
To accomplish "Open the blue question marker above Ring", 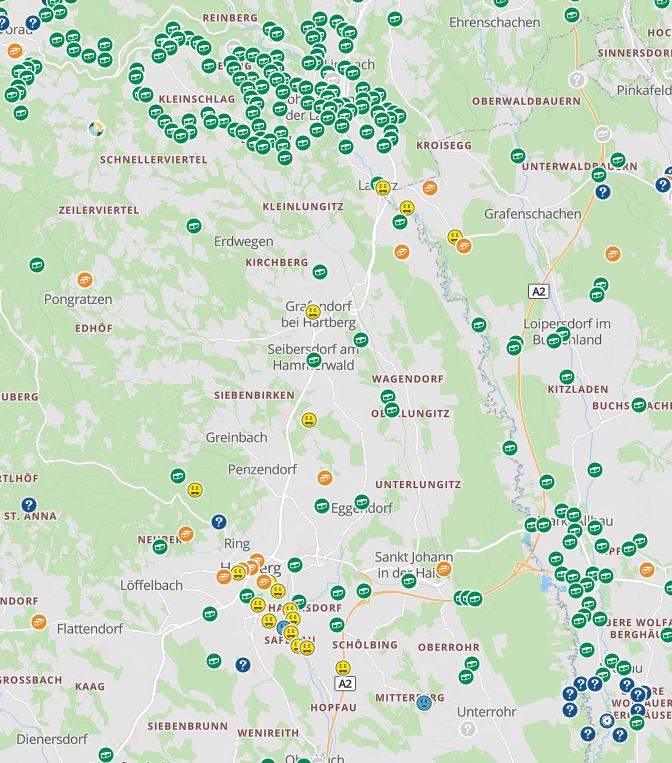I will 219,521.
